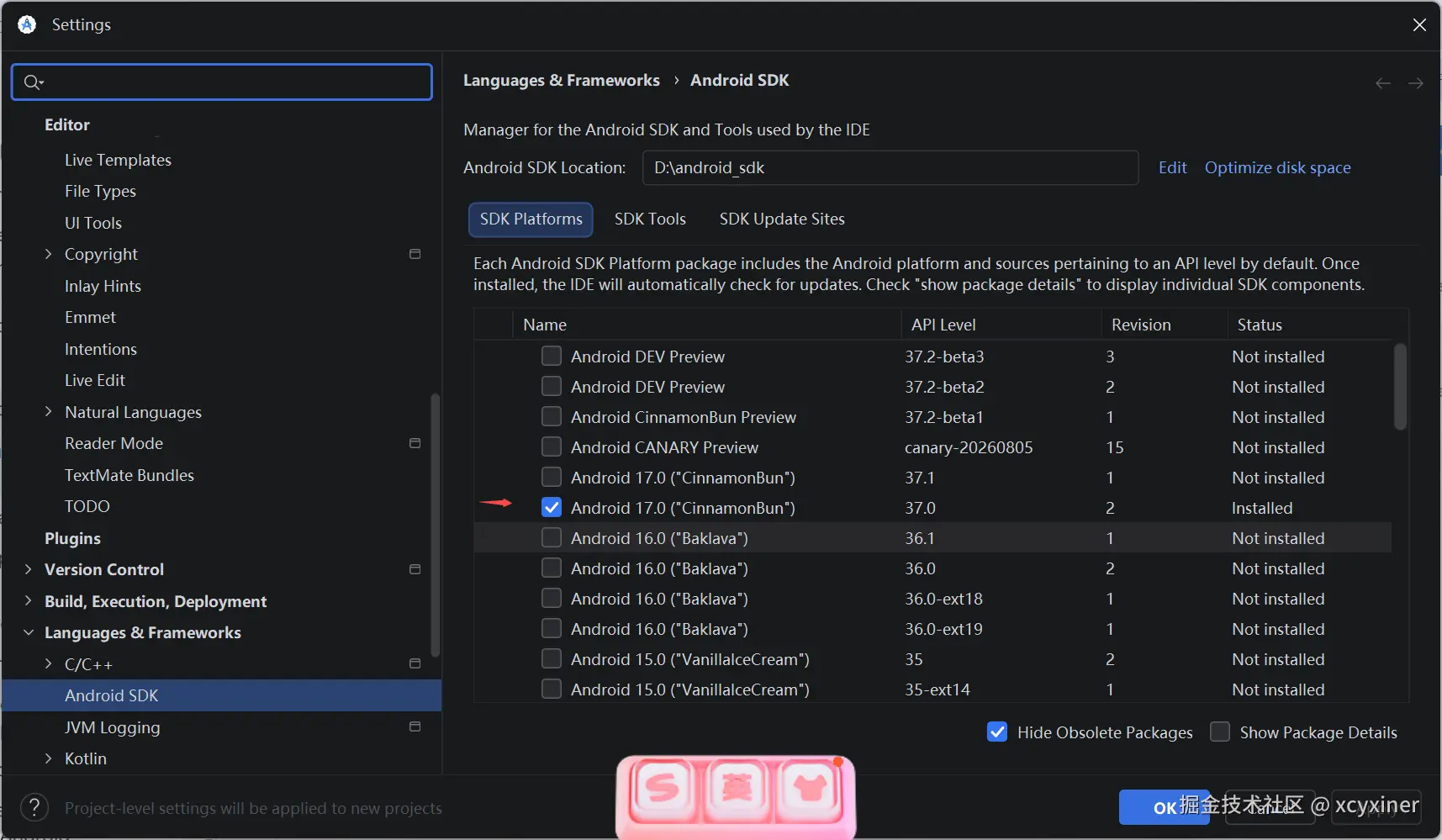This screenshot has width=1442, height=840.
Task: Check Android DEV Preview 37.2-beta2
Action: tap(552, 386)
